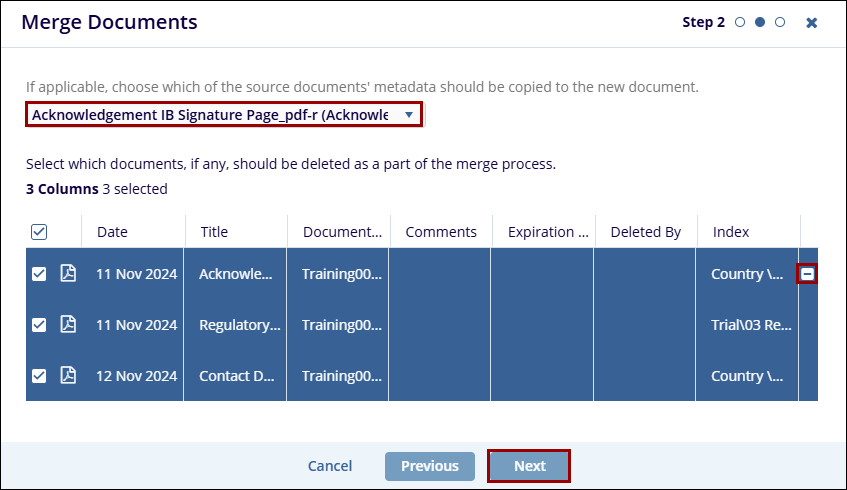
Task: Close the Merge Documents dialog
Action: 812,23
